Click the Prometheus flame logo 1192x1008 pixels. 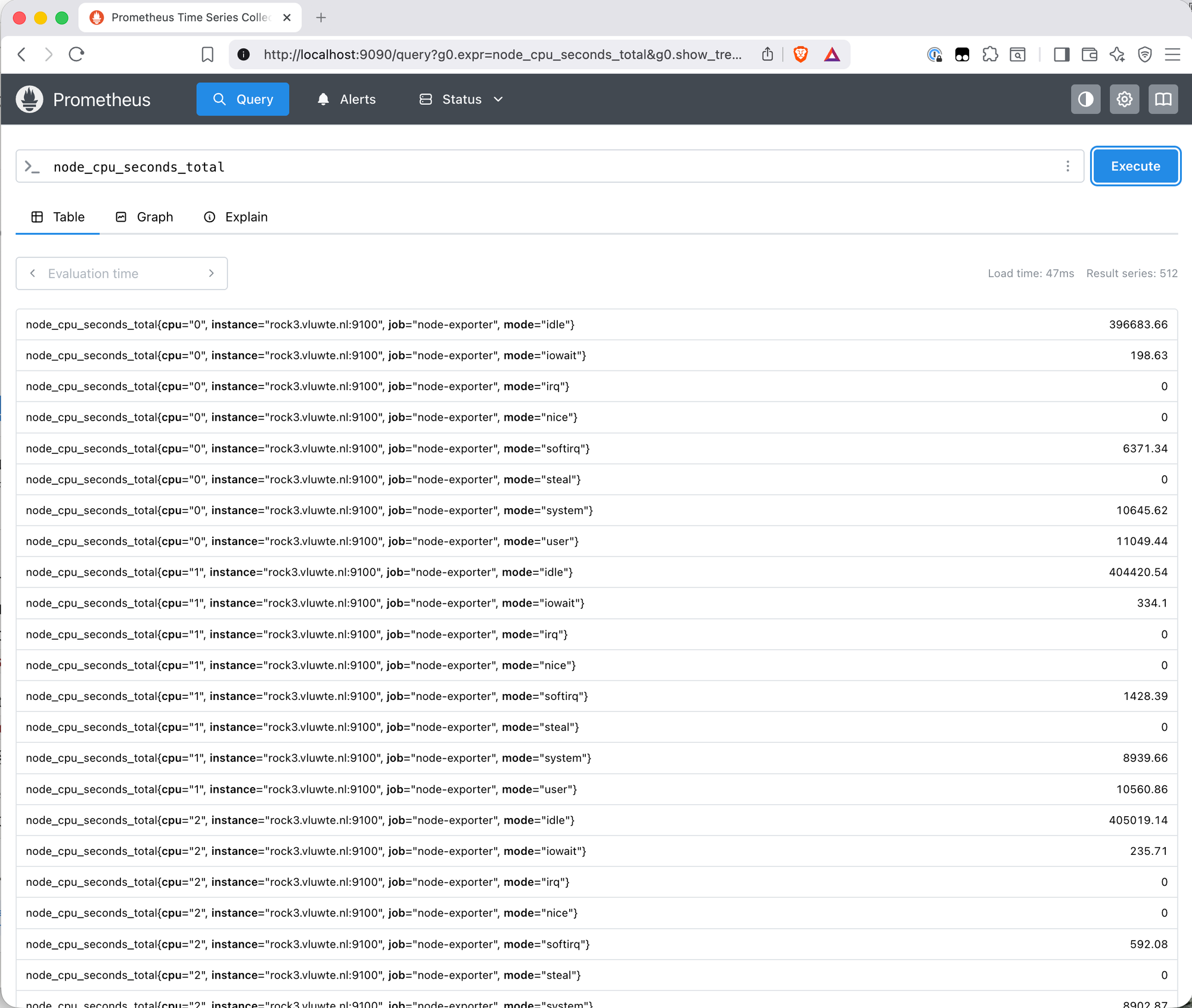pos(29,99)
